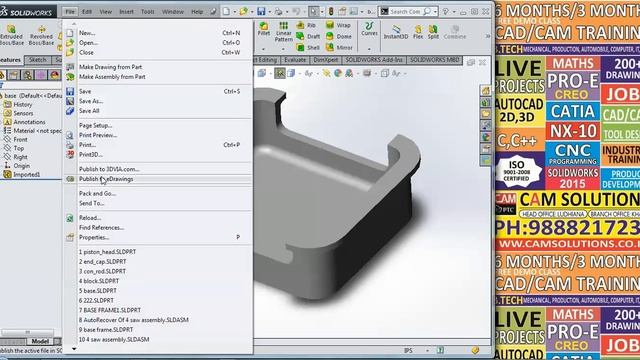The width and height of the screenshot is (640, 360).
Task: Choose Print Preview... entry
Action: [x=158, y=135]
